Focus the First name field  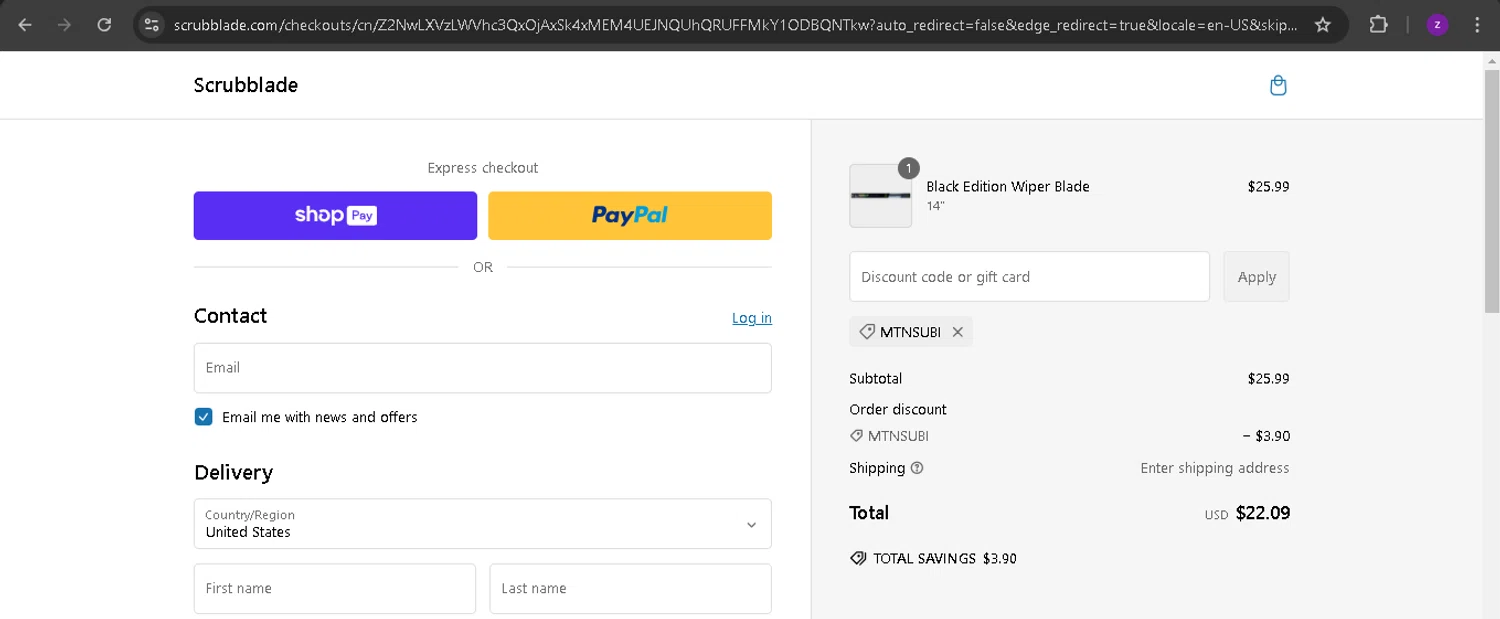pos(335,589)
